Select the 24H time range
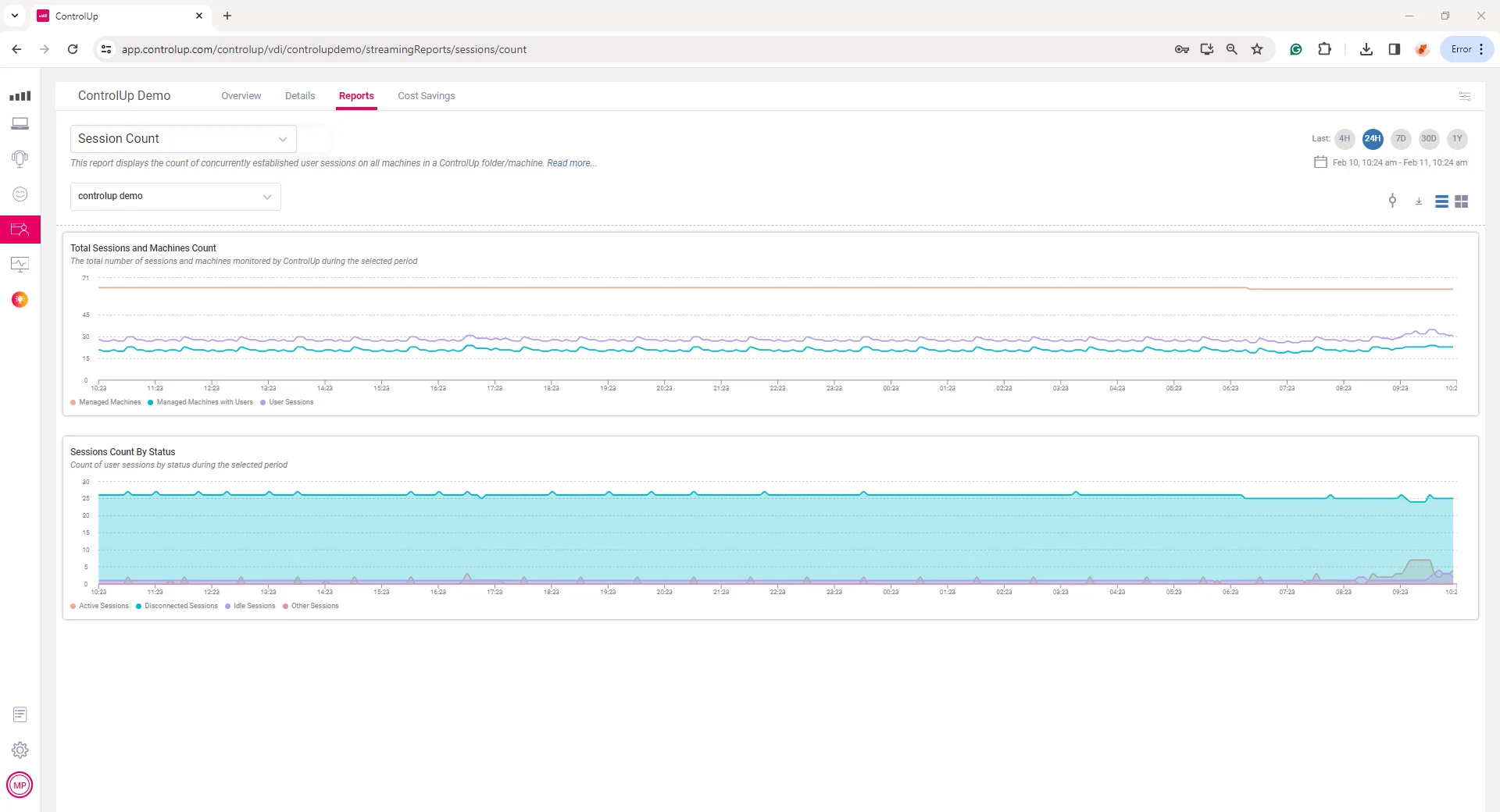 [1373, 139]
